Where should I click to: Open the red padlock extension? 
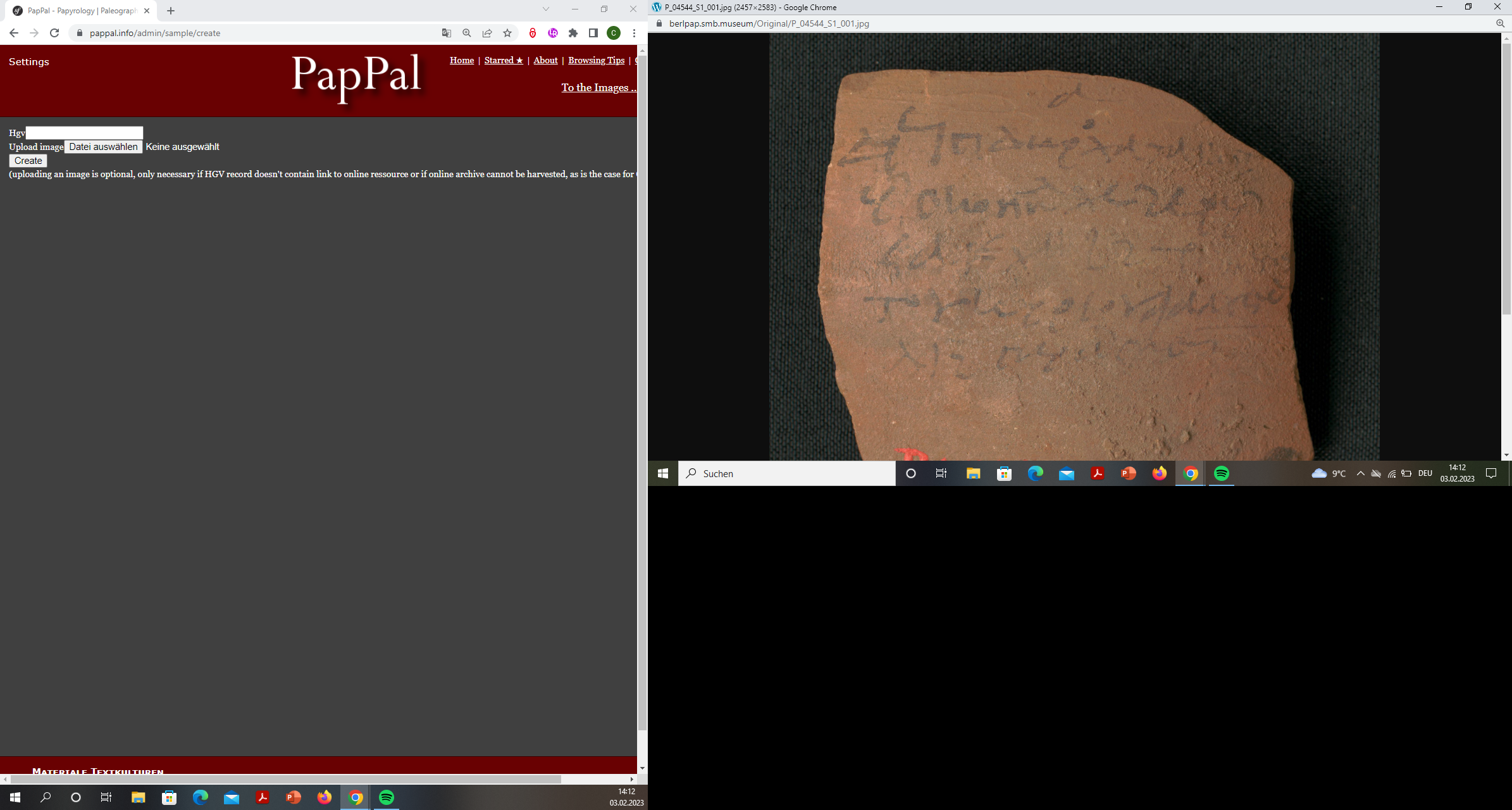[533, 33]
